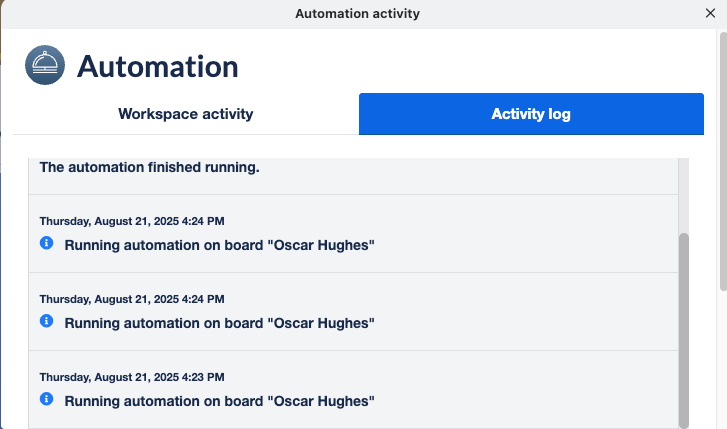
Task: Click the "Automation activity" window title
Action: (x=357, y=13)
